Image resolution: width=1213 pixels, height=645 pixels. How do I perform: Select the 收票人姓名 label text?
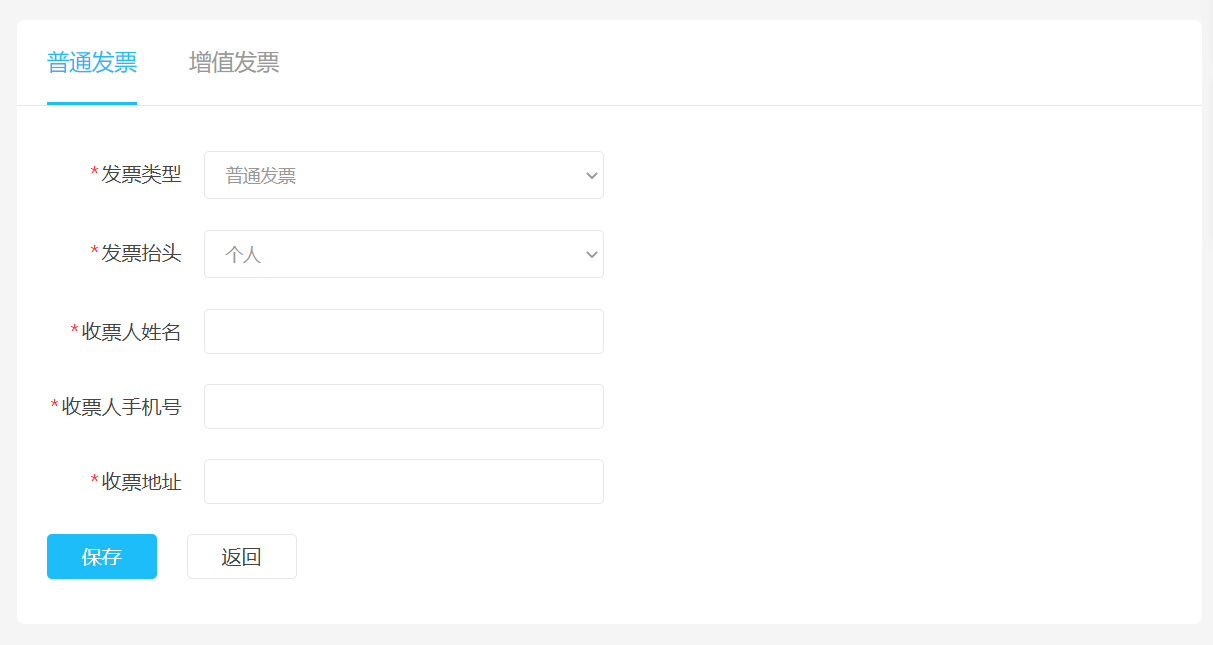tap(131, 332)
